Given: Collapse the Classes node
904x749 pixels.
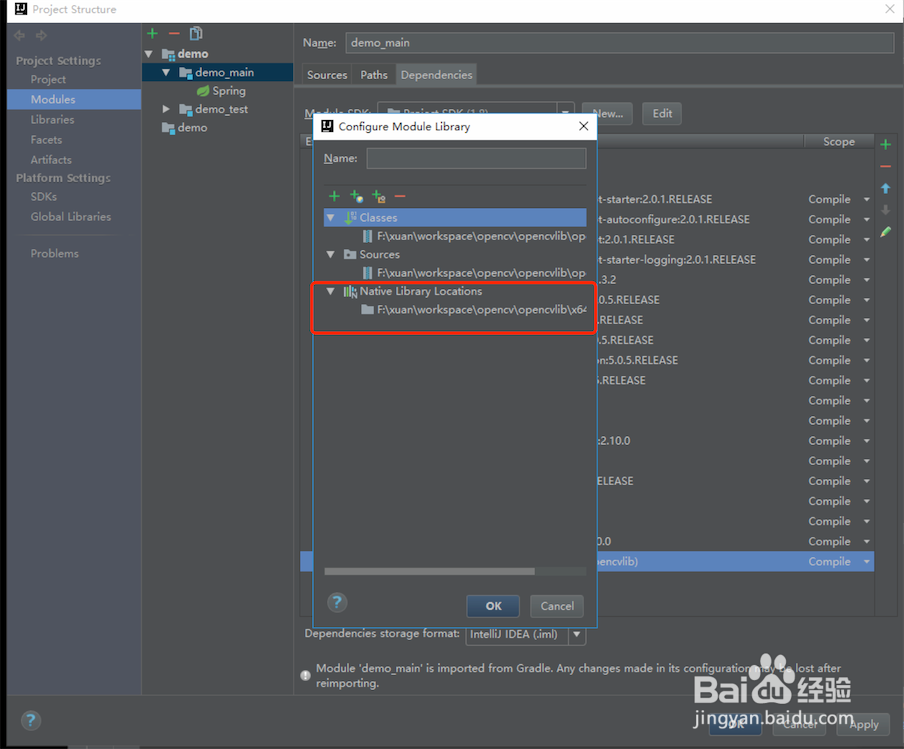Looking at the screenshot, I should pos(330,218).
